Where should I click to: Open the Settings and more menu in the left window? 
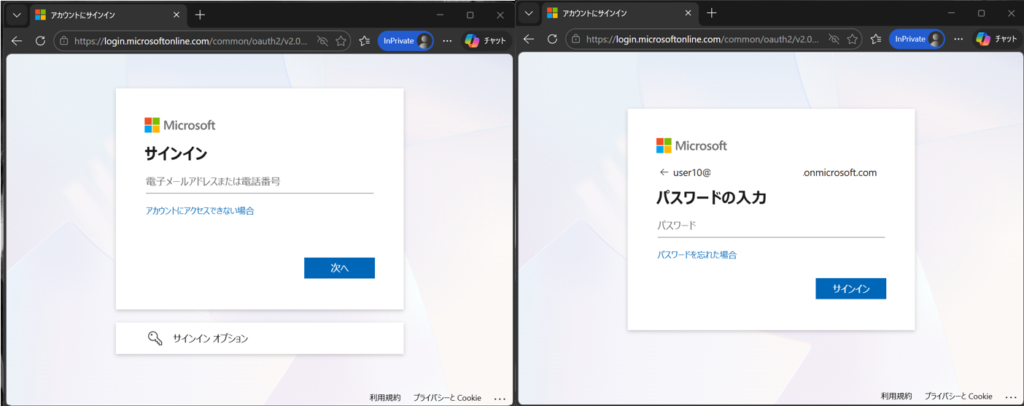[x=447, y=41]
